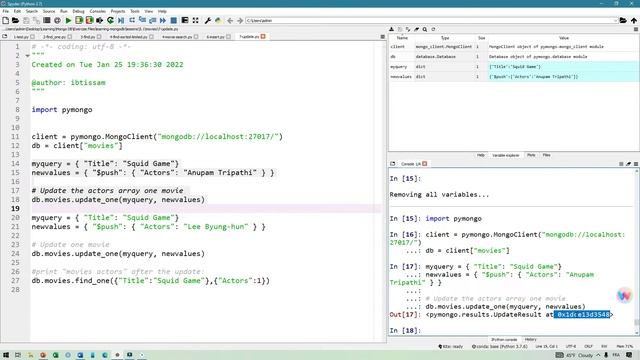Image resolution: width=640 pixels, height=360 pixels.
Task: Re-run last script icon
Action: pyautogui.click(x=110, y=20)
